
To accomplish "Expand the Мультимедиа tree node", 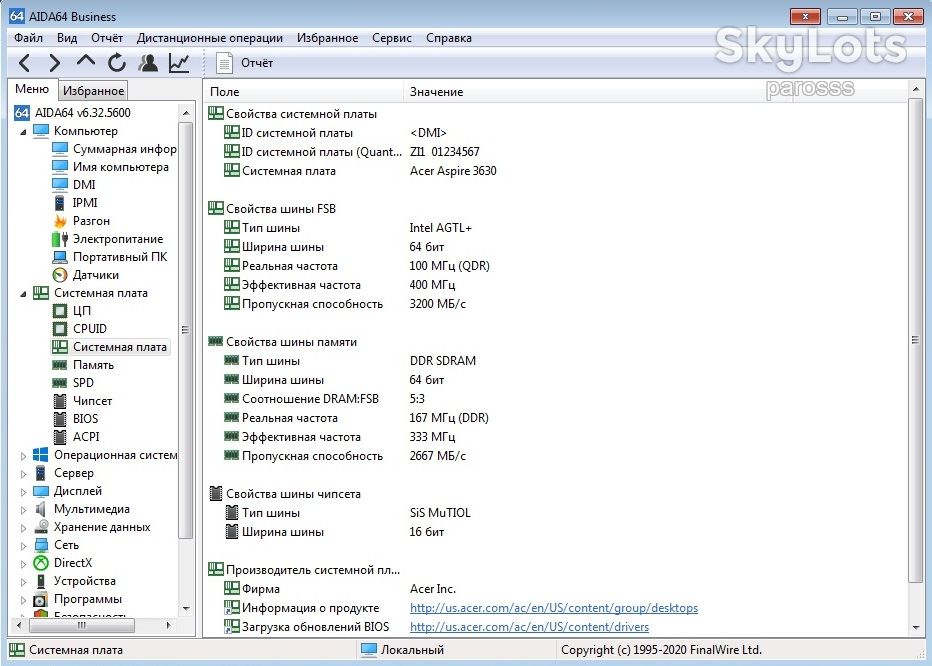I will coord(23,510).
